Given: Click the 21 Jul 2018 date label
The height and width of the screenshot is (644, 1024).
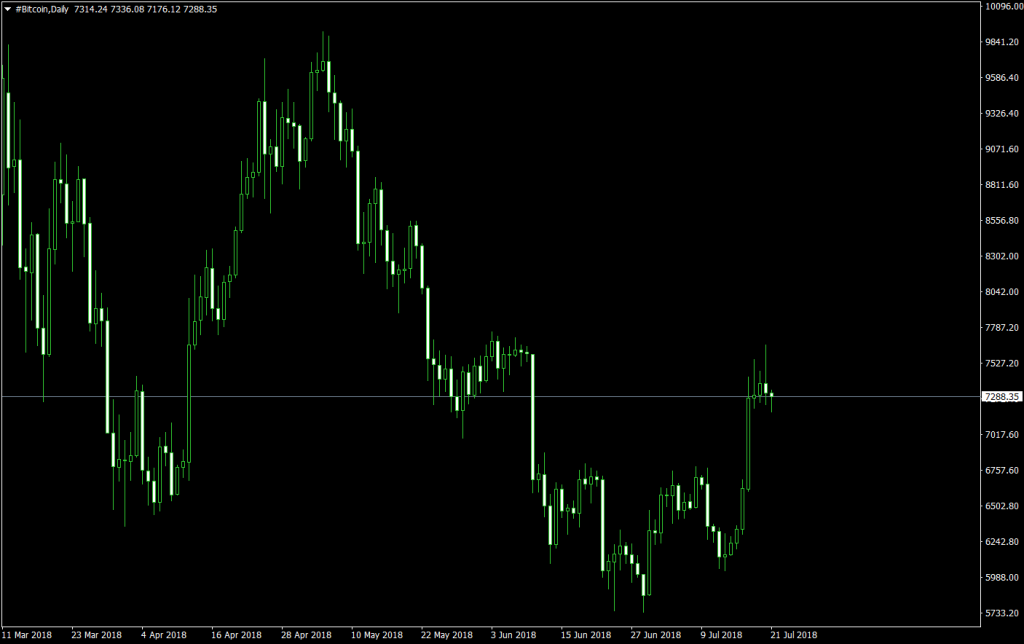Looking at the screenshot, I should point(793,635).
